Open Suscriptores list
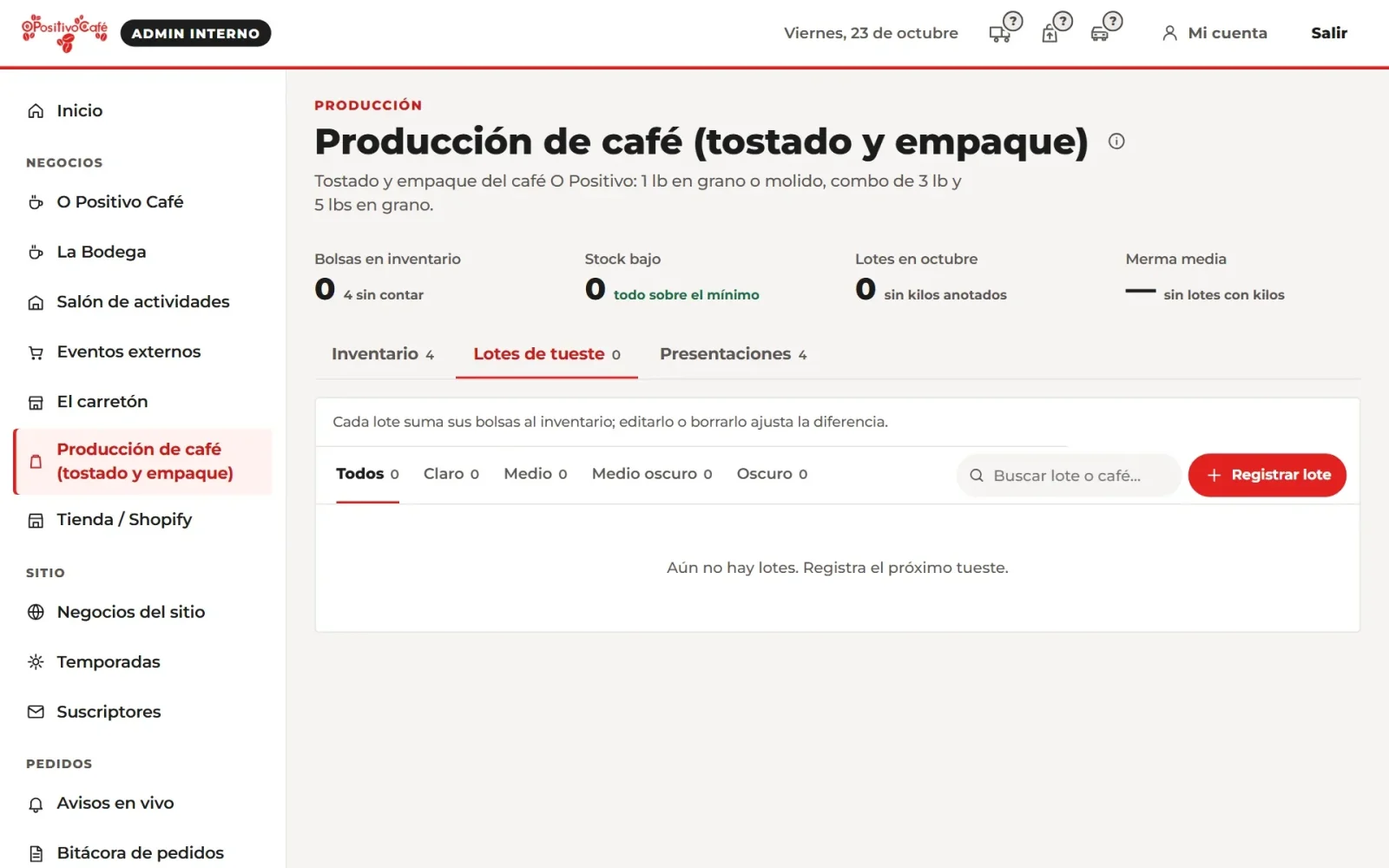The height and width of the screenshot is (868, 1389). click(x=143, y=712)
